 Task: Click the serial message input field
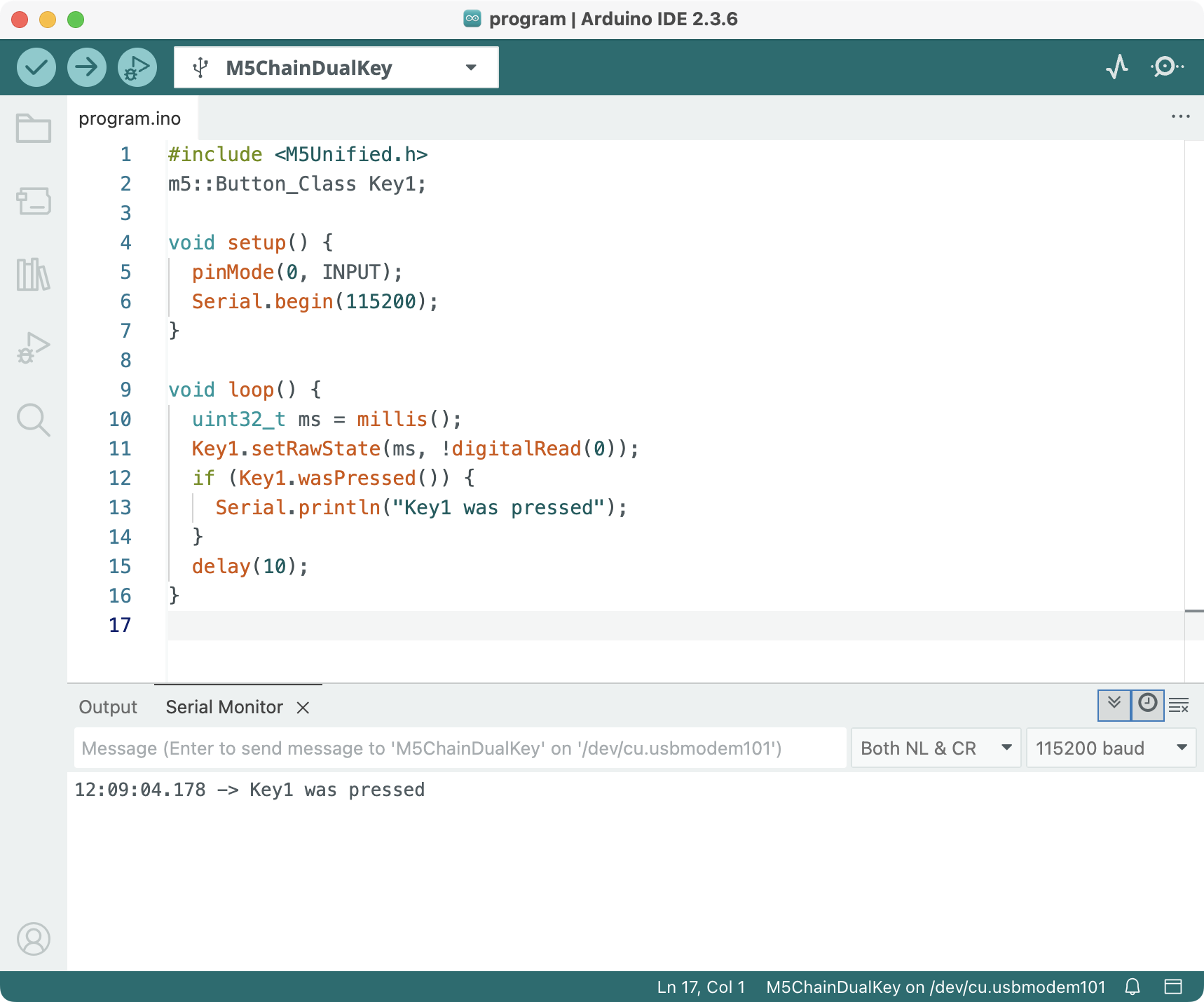460,748
